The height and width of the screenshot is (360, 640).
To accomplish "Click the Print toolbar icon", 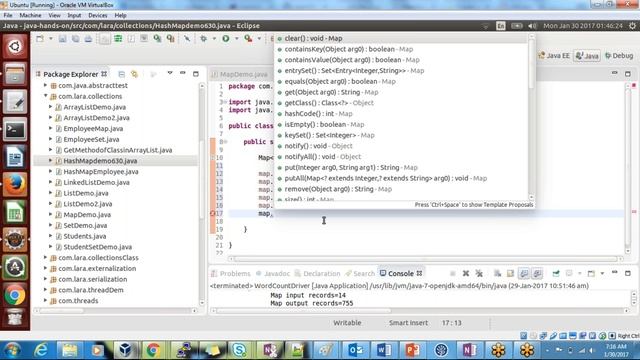I will pos(88,39).
